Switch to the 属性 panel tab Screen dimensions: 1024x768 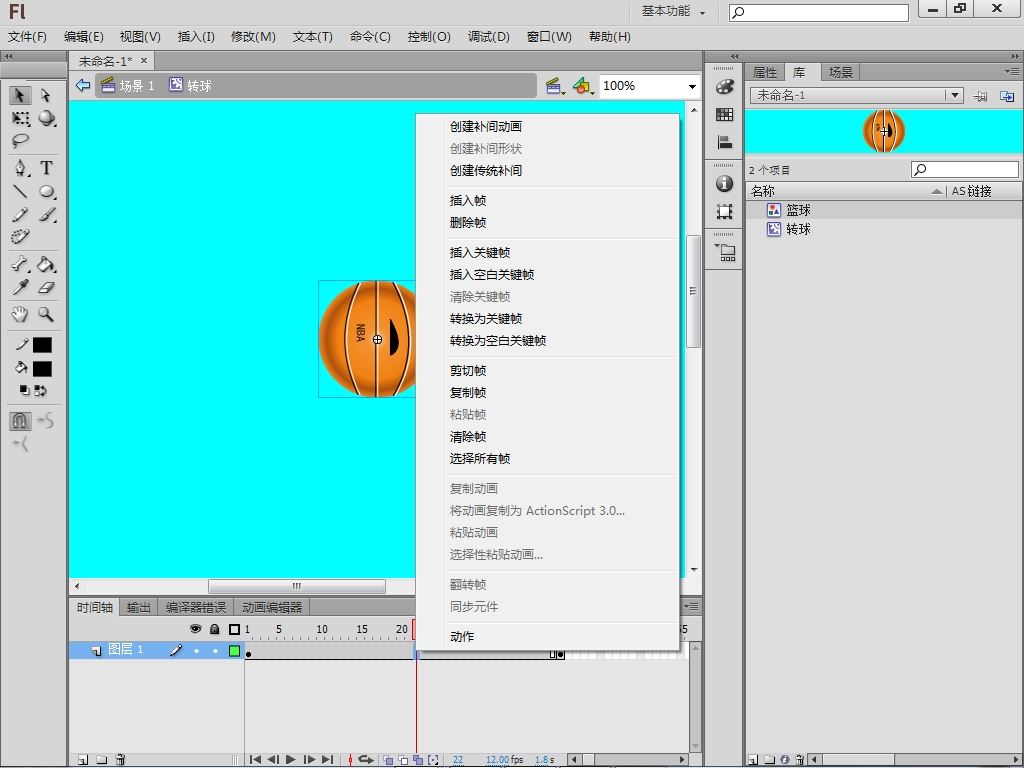(x=764, y=72)
